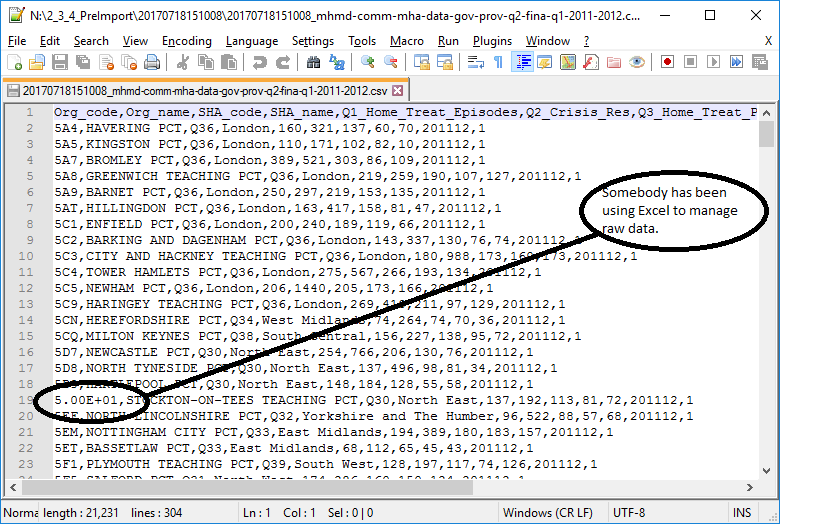The width and height of the screenshot is (819, 524).
Task: Click the Save Recorded Macro icon
Action: point(760,62)
